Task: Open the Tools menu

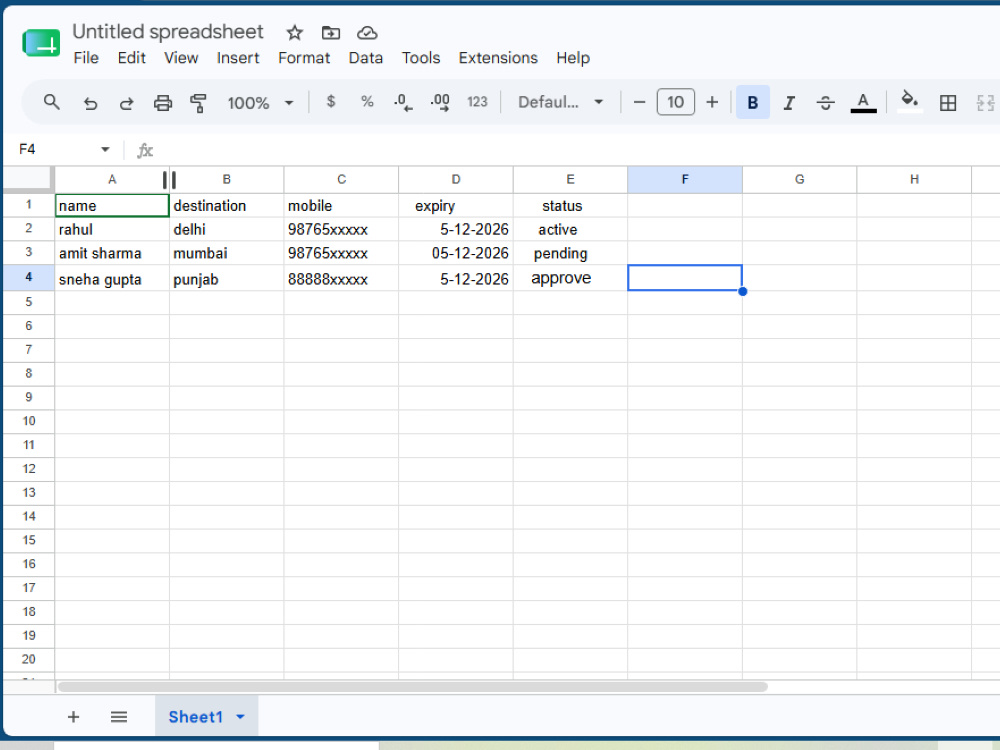Action: pos(421,58)
